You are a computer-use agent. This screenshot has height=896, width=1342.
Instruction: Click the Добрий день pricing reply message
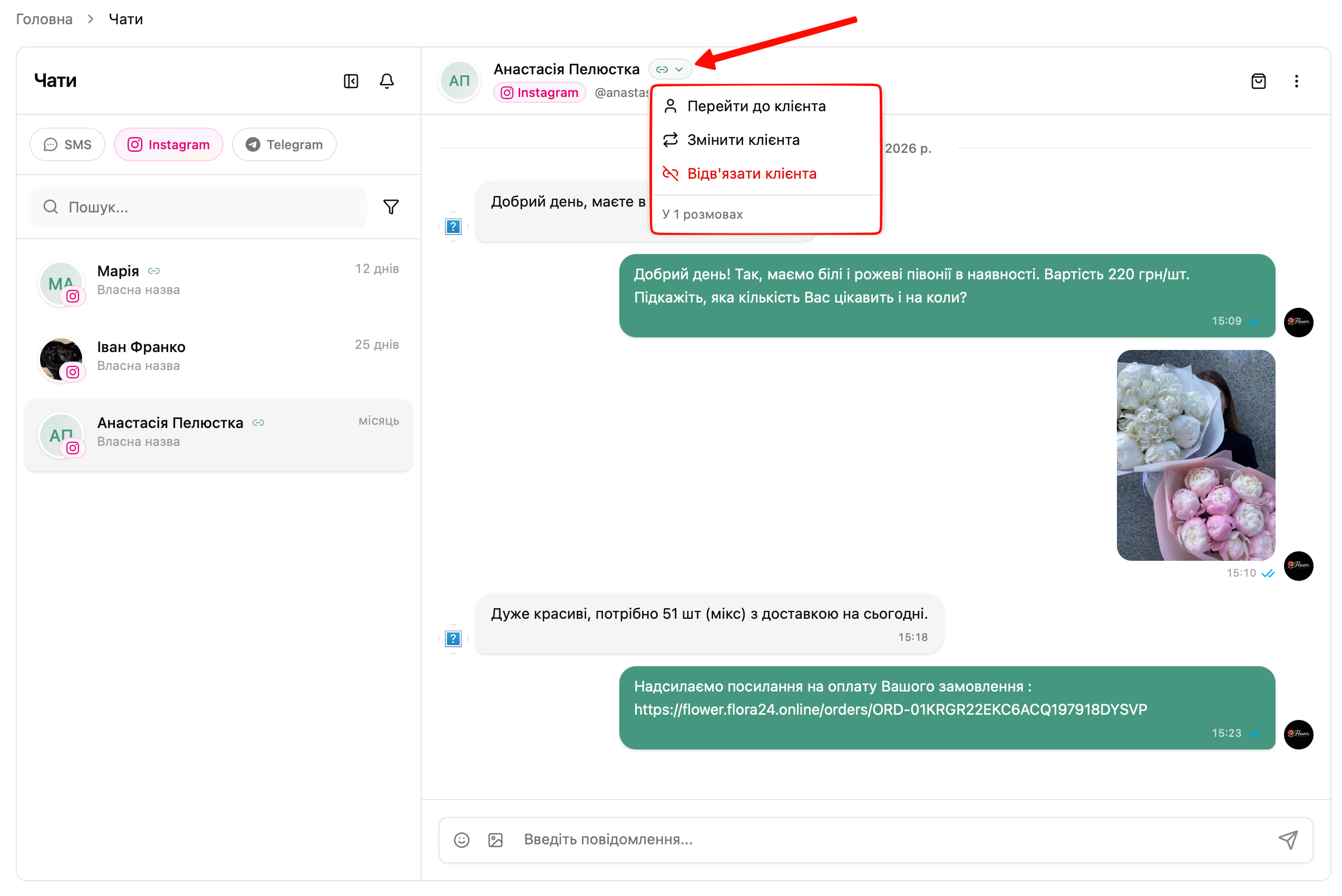point(947,296)
